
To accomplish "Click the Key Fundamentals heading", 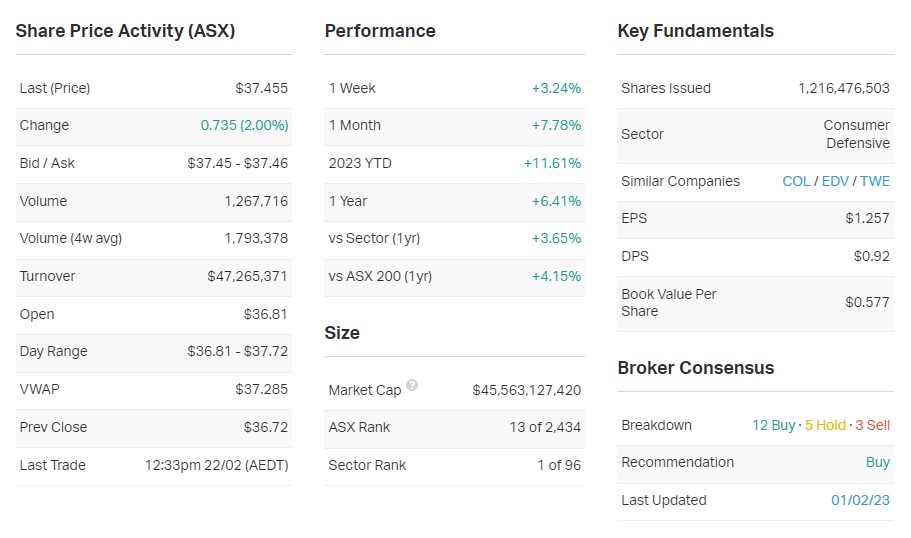I will click(695, 31).
